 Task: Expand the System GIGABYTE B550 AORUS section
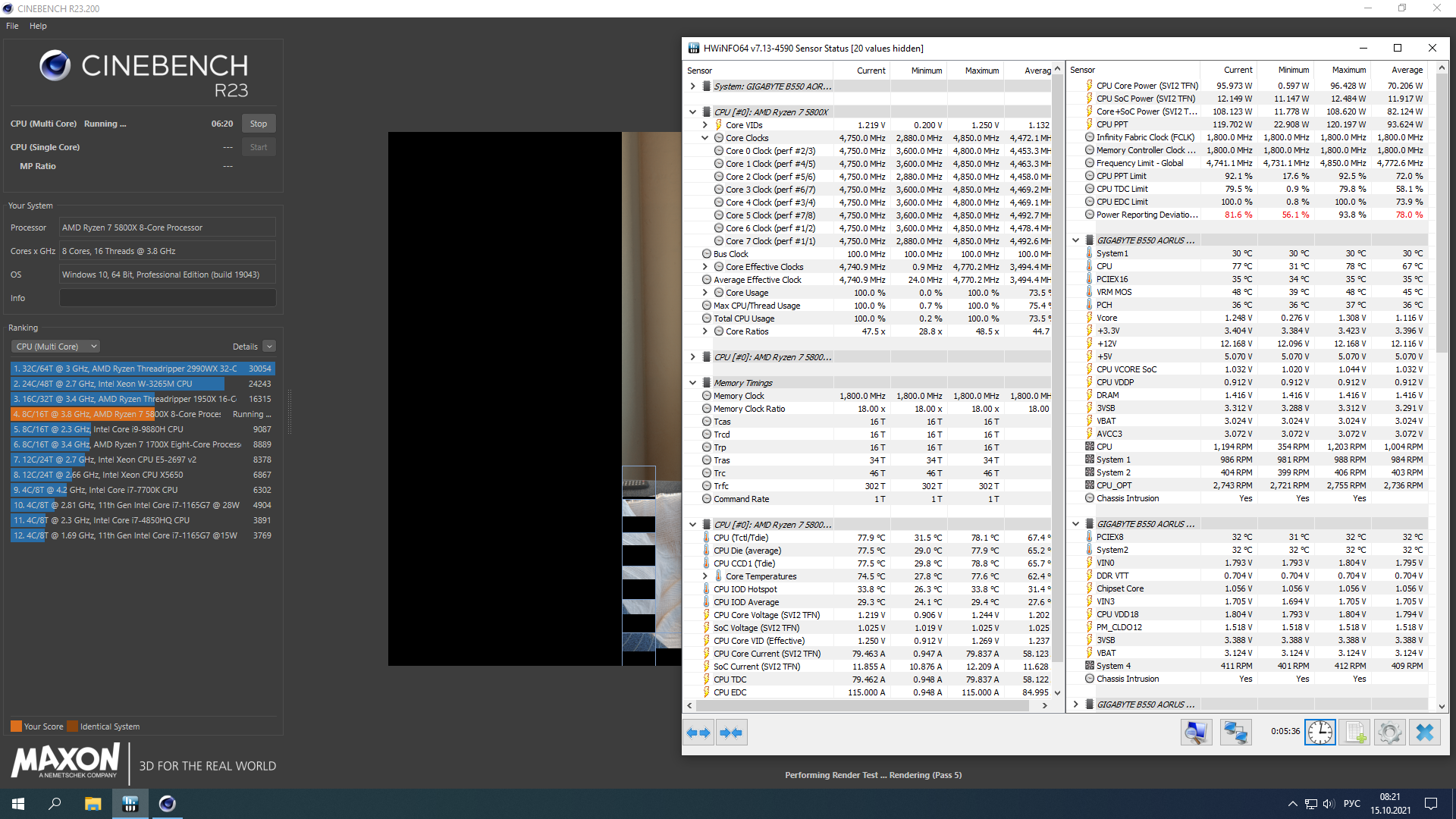tap(692, 86)
